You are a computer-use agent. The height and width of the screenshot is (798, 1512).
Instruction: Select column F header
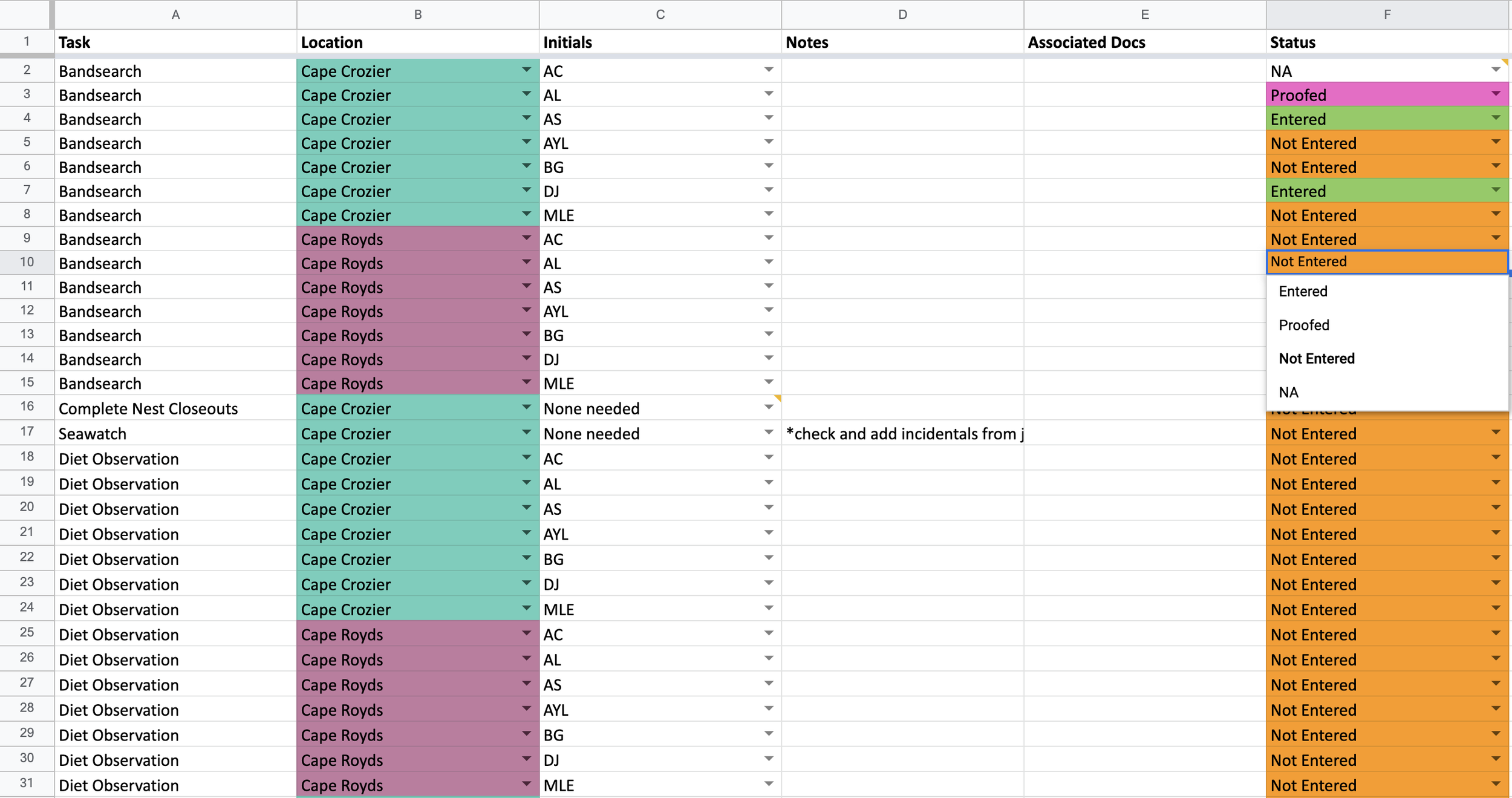pos(1387,15)
